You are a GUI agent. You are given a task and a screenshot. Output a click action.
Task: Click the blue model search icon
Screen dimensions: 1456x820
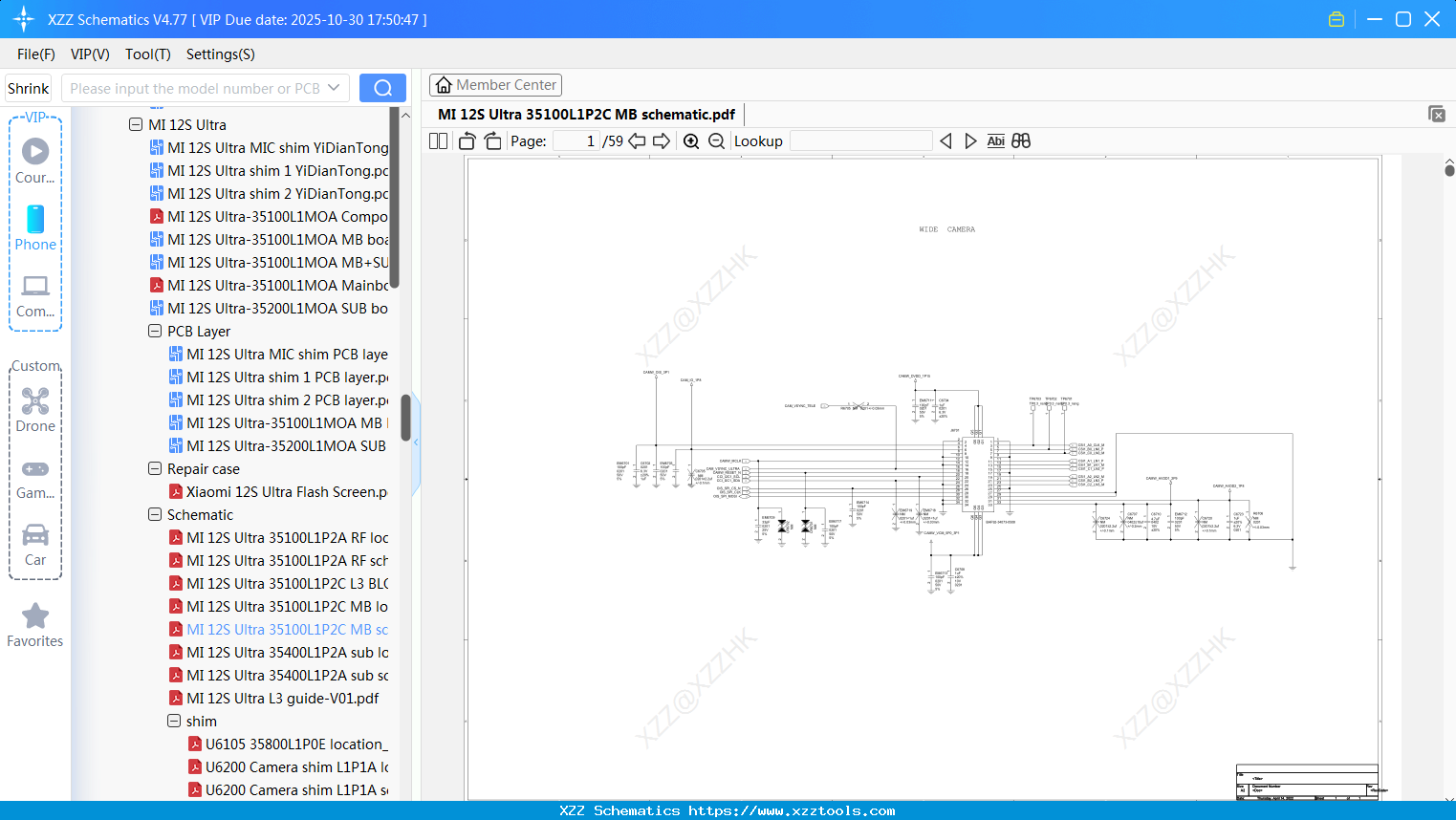pyautogui.click(x=382, y=87)
